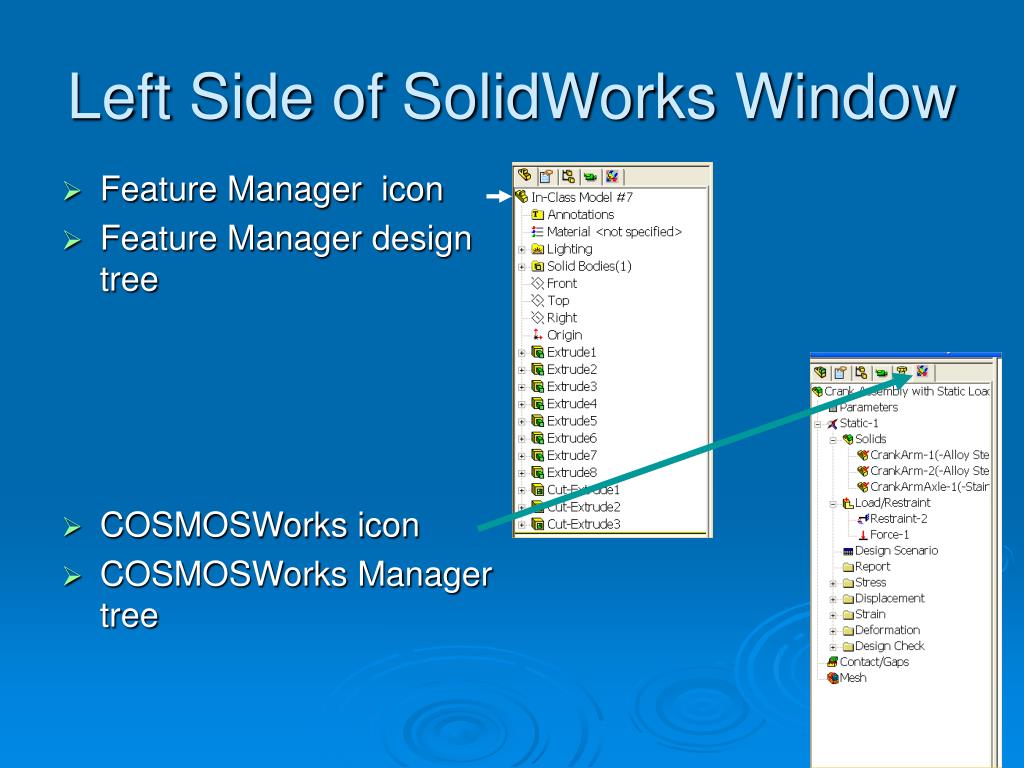Open the FeatureManager tab above In-Class Model #7
This screenshot has height=768, width=1024.
tap(524, 176)
